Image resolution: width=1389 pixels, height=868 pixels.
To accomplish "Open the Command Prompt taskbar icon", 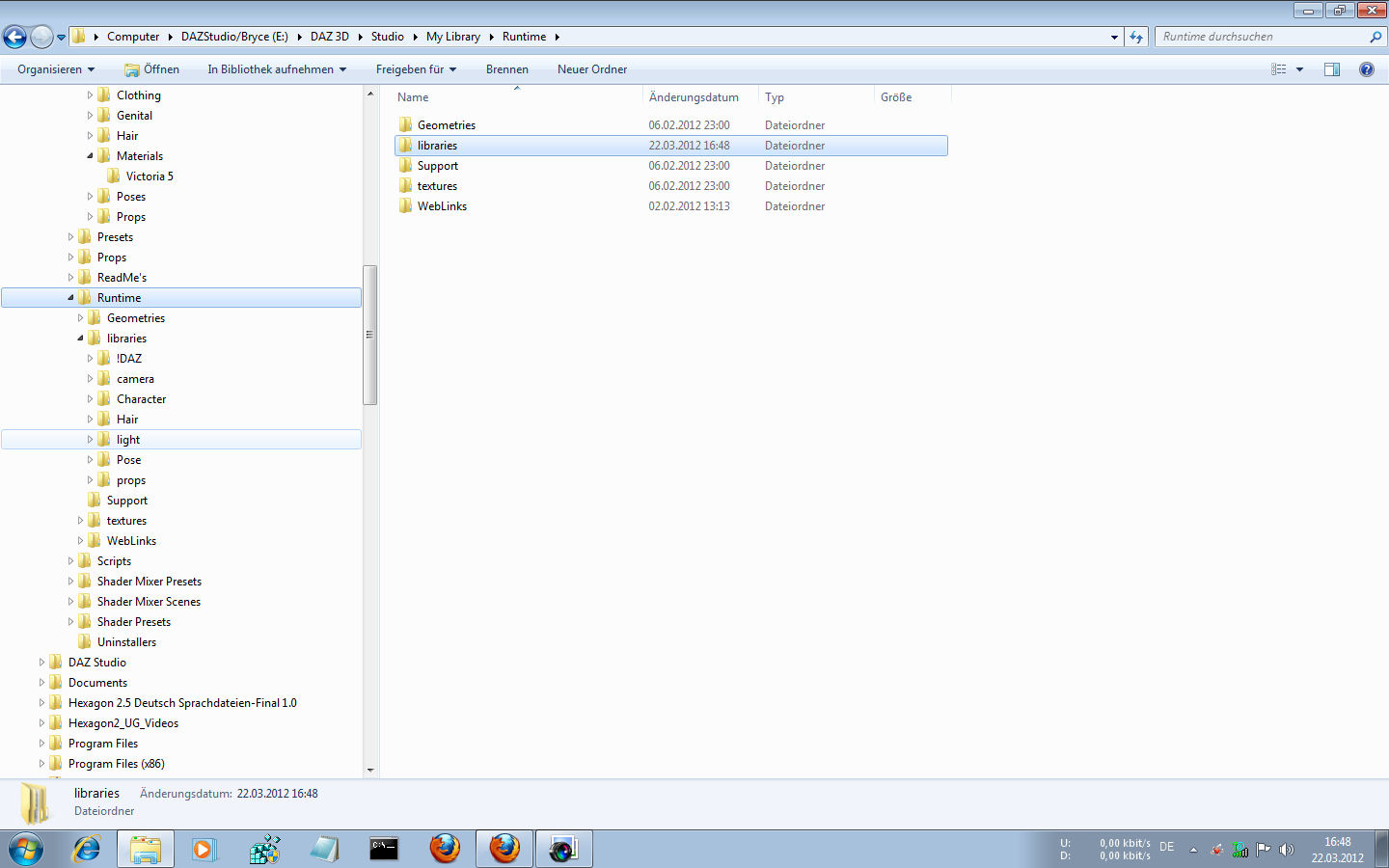I will (x=384, y=849).
